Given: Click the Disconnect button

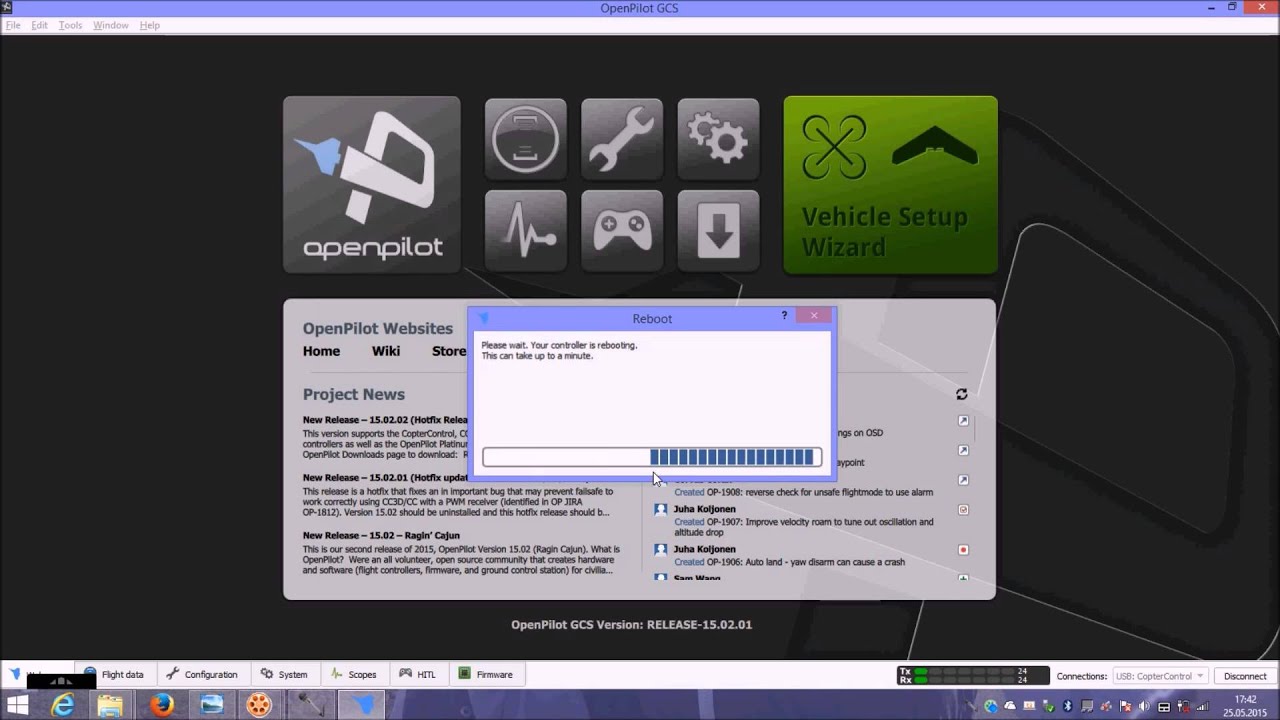Looking at the screenshot, I should (1245, 676).
